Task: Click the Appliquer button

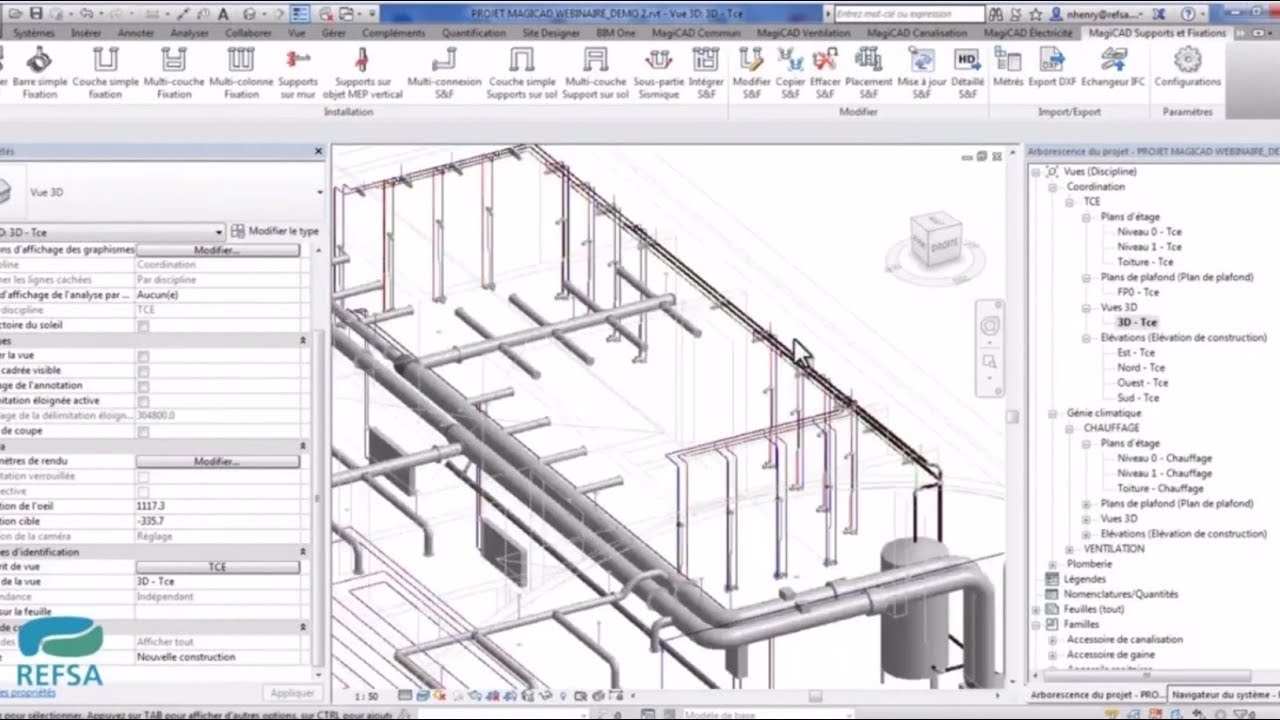Action: point(293,693)
